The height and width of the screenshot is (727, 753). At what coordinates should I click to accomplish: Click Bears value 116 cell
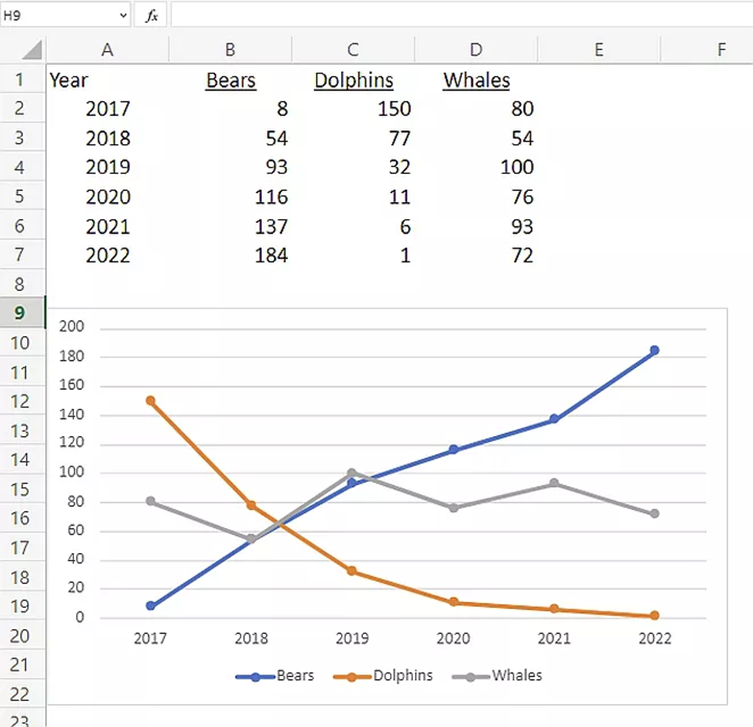[231, 197]
